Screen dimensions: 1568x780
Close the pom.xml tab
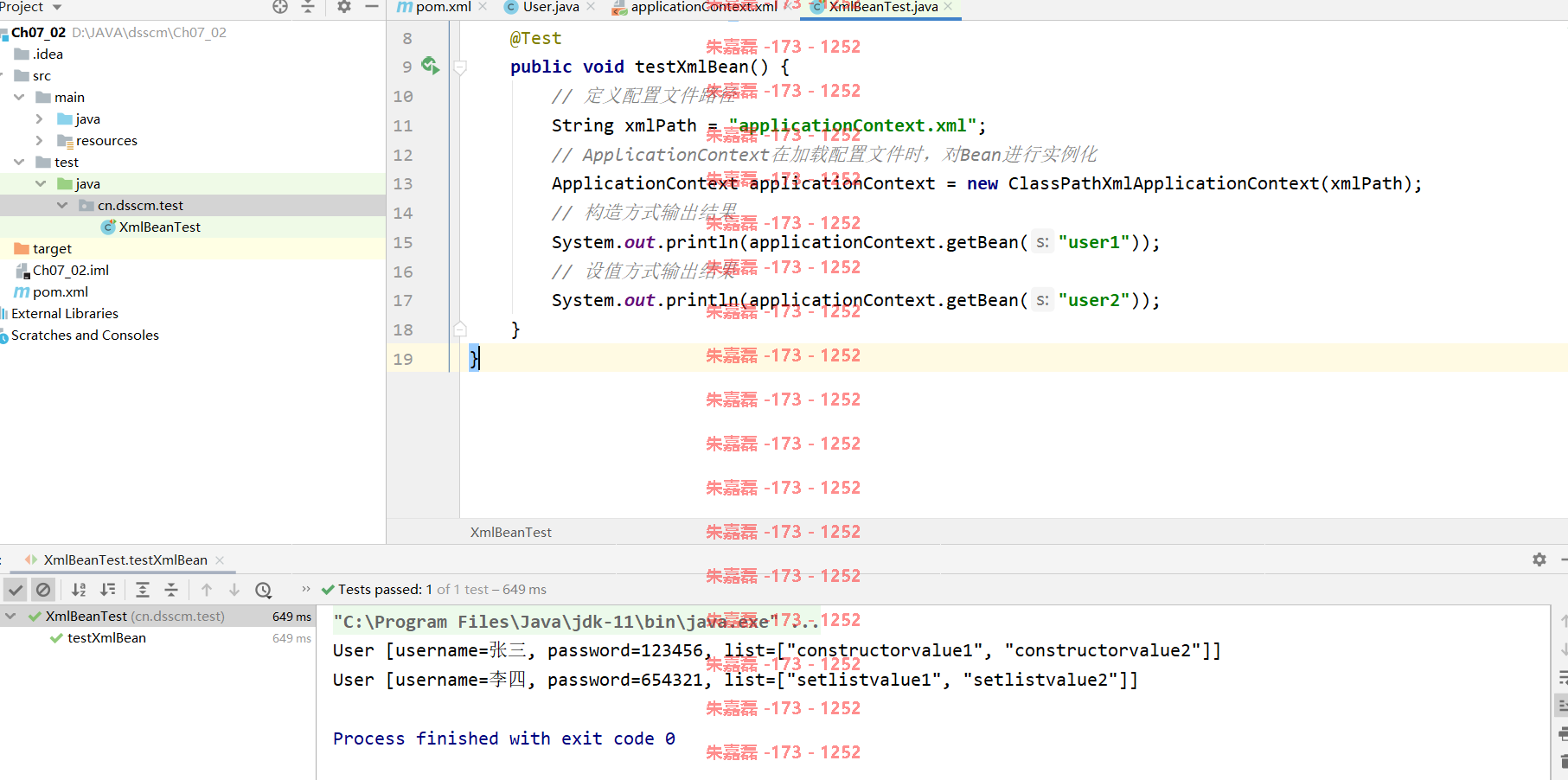click(x=483, y=7)
